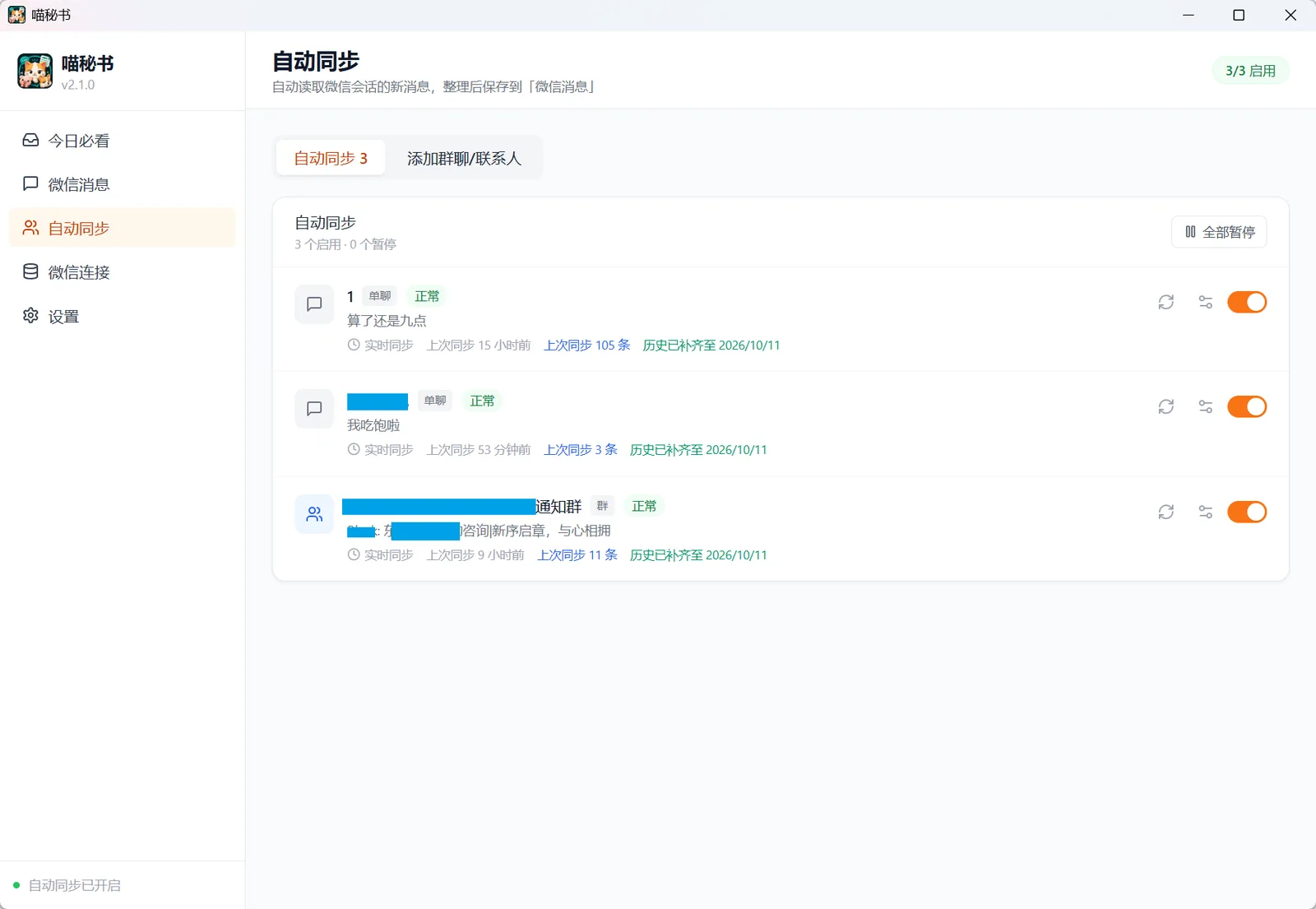
Task: Turn off sync for the 通知群 row
Action: (1247, 512)
